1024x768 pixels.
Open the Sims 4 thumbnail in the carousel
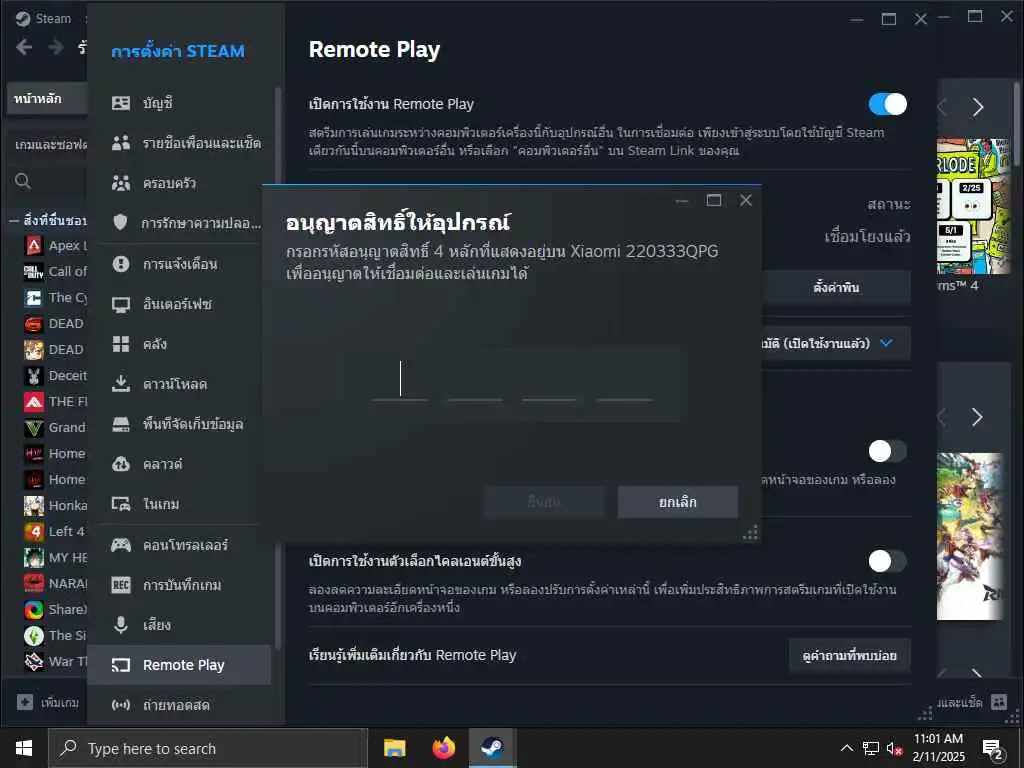pyautogui.click(x=973, y=206)
